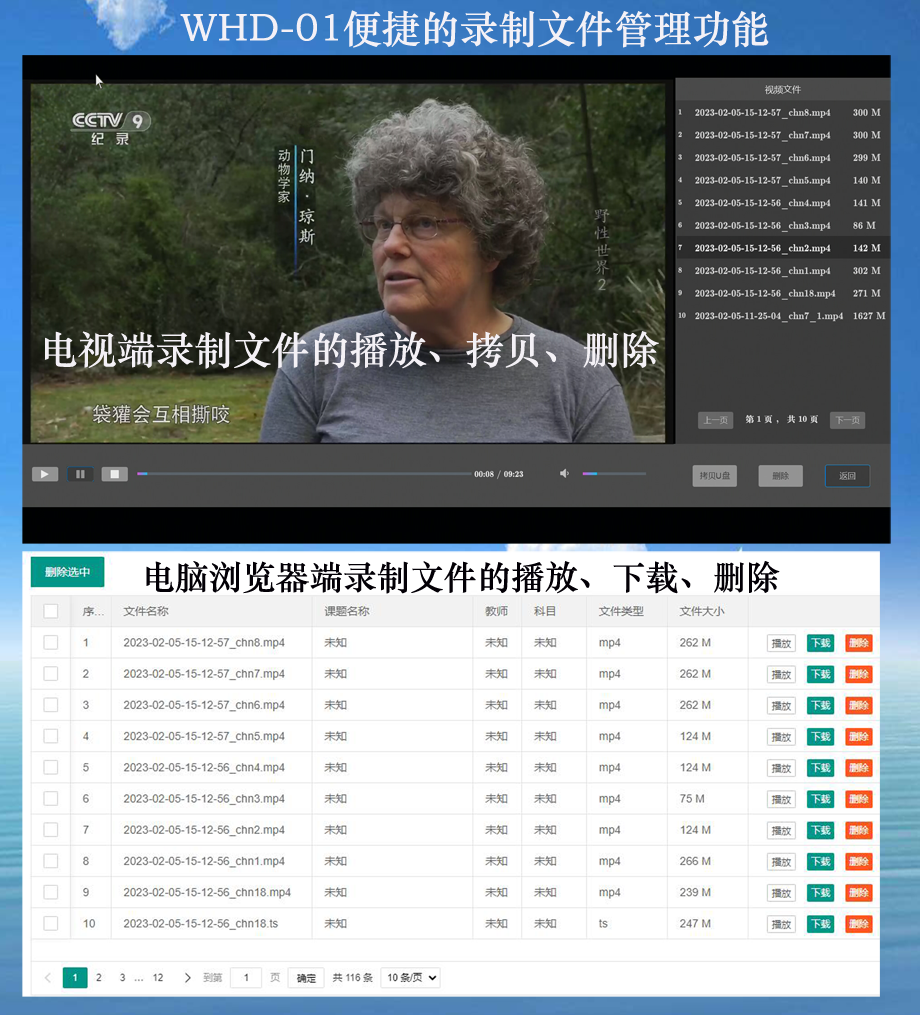Click 删除 for the chn18.ts row
Screen dimensions: 920x1015
click(x=858, y=924)
